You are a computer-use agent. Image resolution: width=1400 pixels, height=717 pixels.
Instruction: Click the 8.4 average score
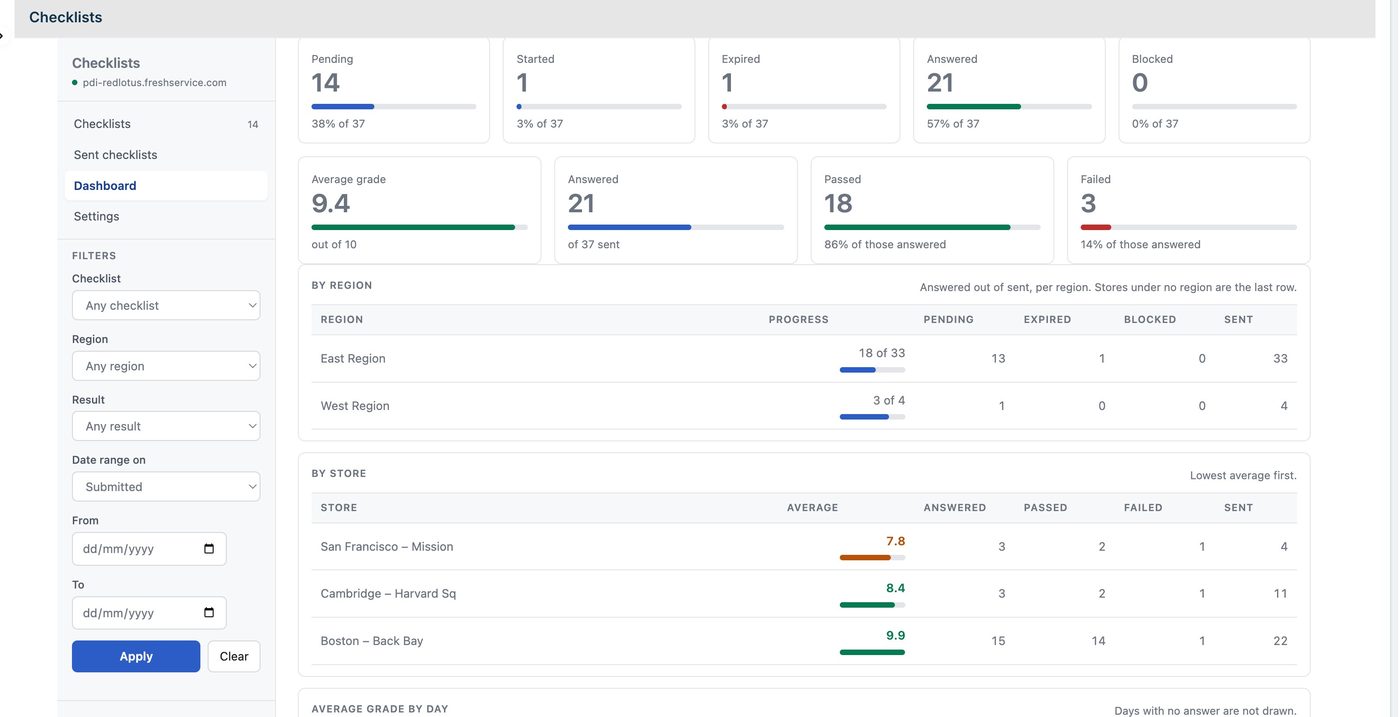[x=895, y=588]
